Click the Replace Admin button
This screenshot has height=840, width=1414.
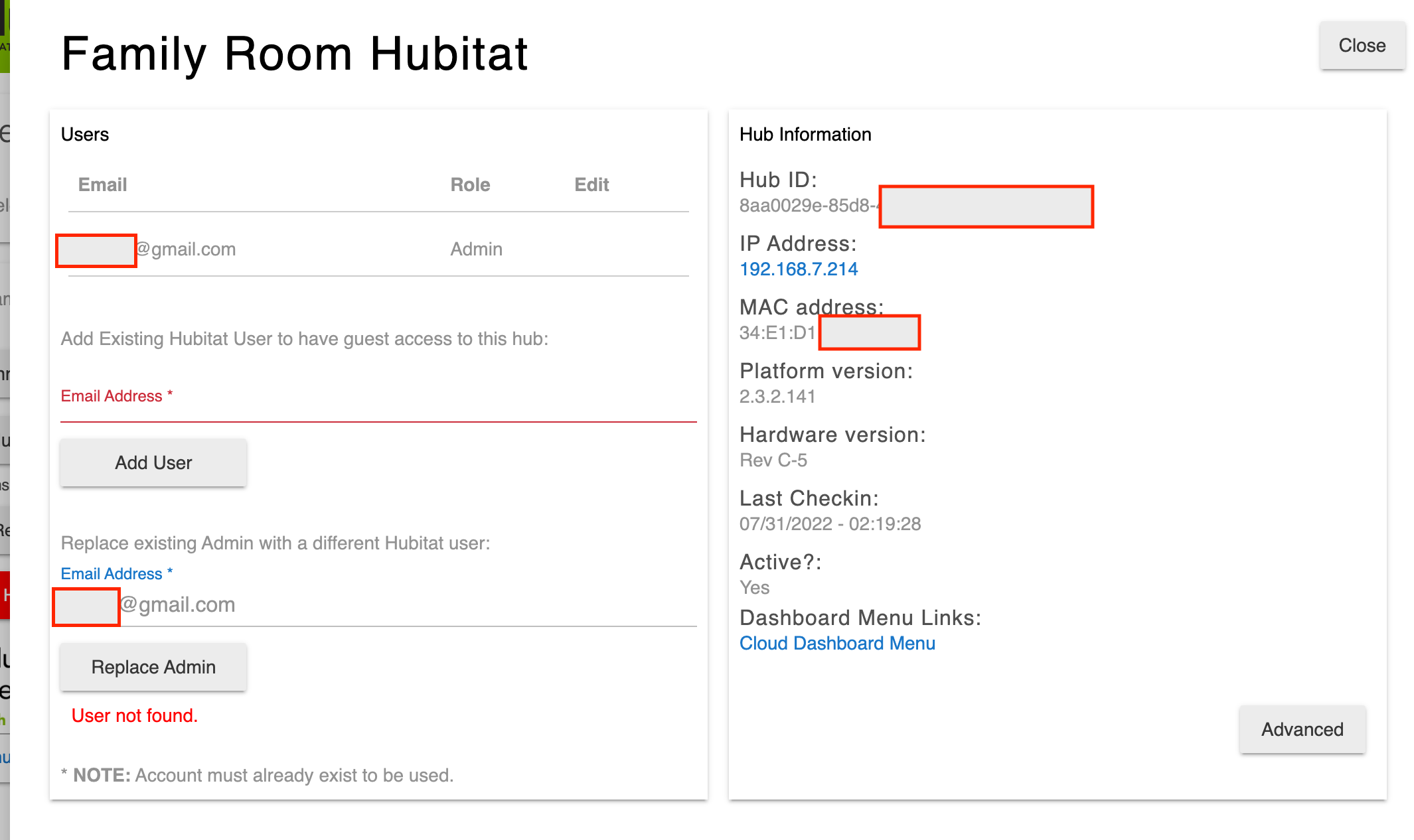click(x=153, y=667)
